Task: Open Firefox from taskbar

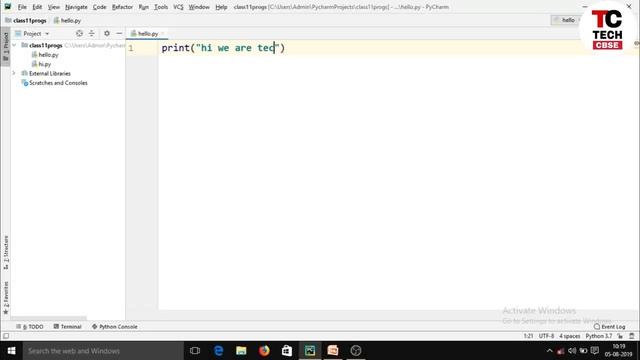Action: pyautogui.click(x=264, y=351)
